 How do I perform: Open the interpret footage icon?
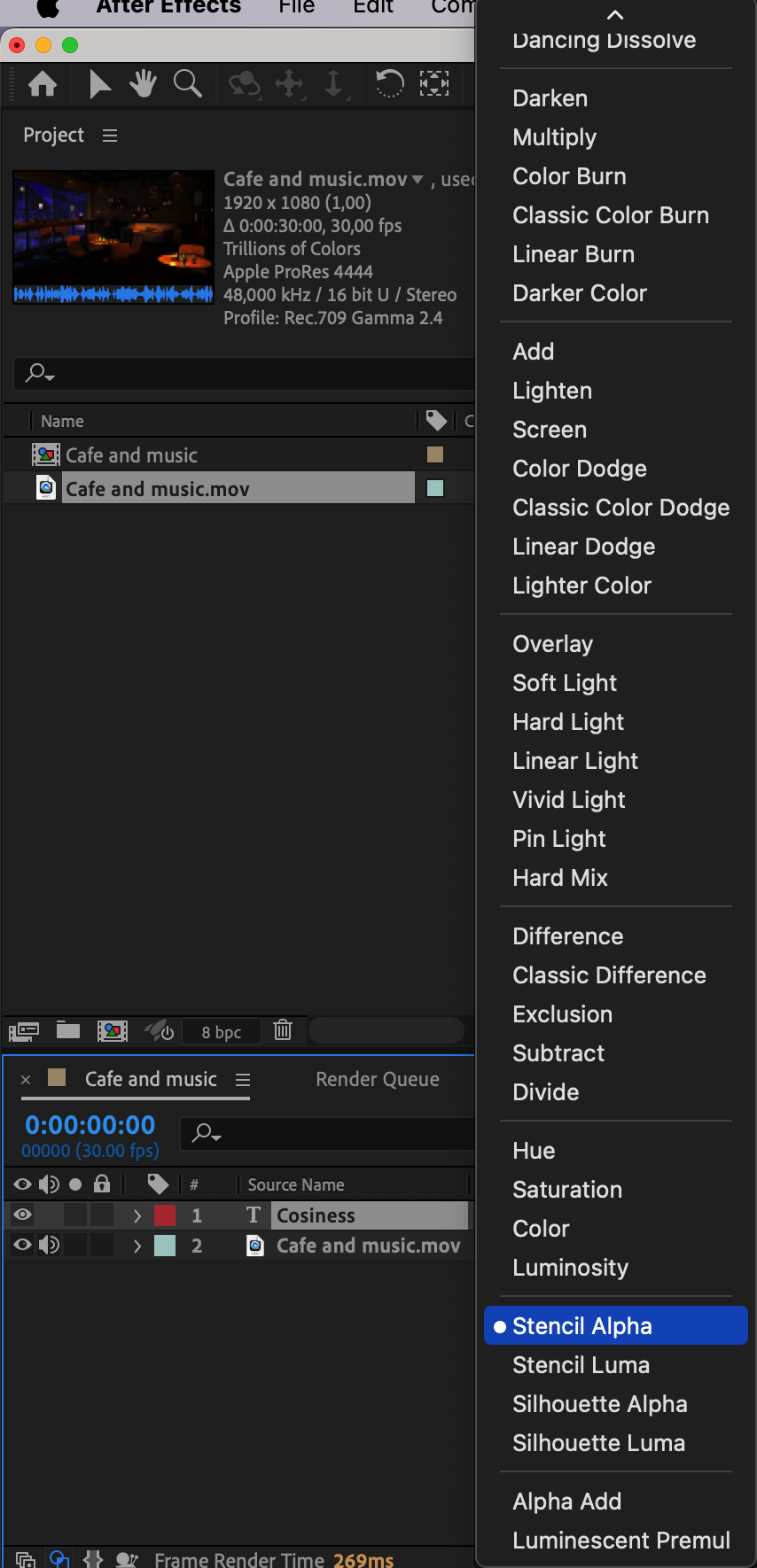click(24, 1030)
